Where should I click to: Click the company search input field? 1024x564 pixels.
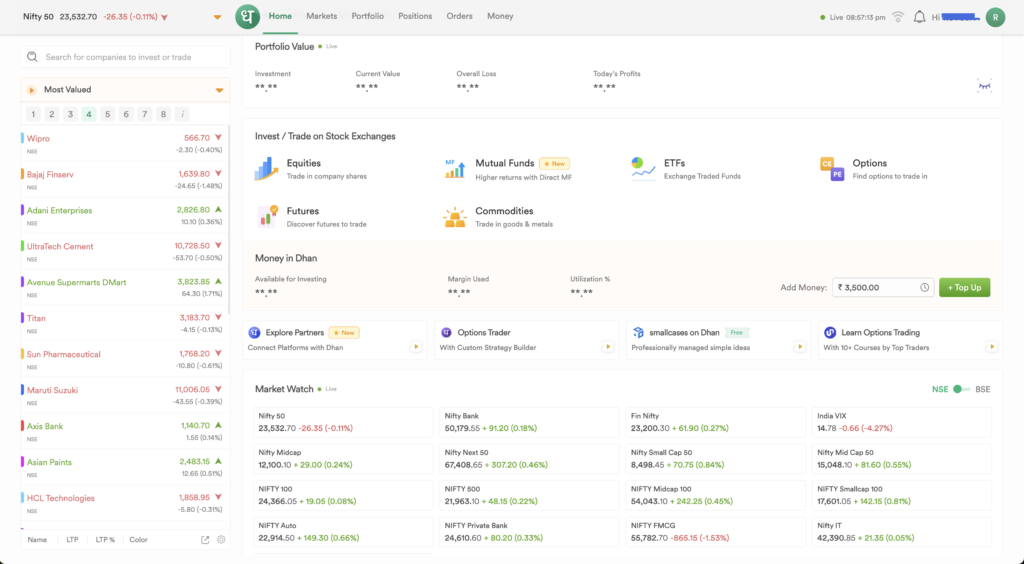click(x=125, y=57)
